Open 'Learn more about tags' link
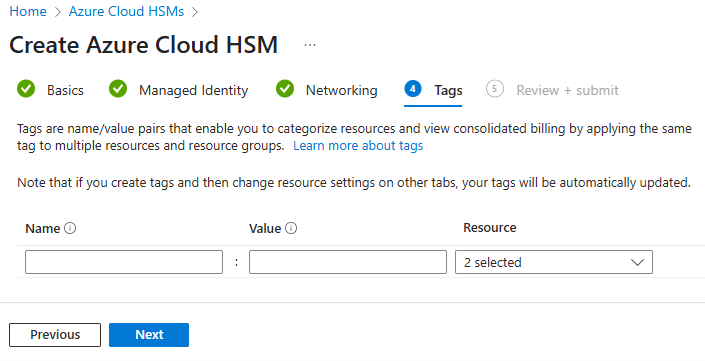 click(358, 146)
